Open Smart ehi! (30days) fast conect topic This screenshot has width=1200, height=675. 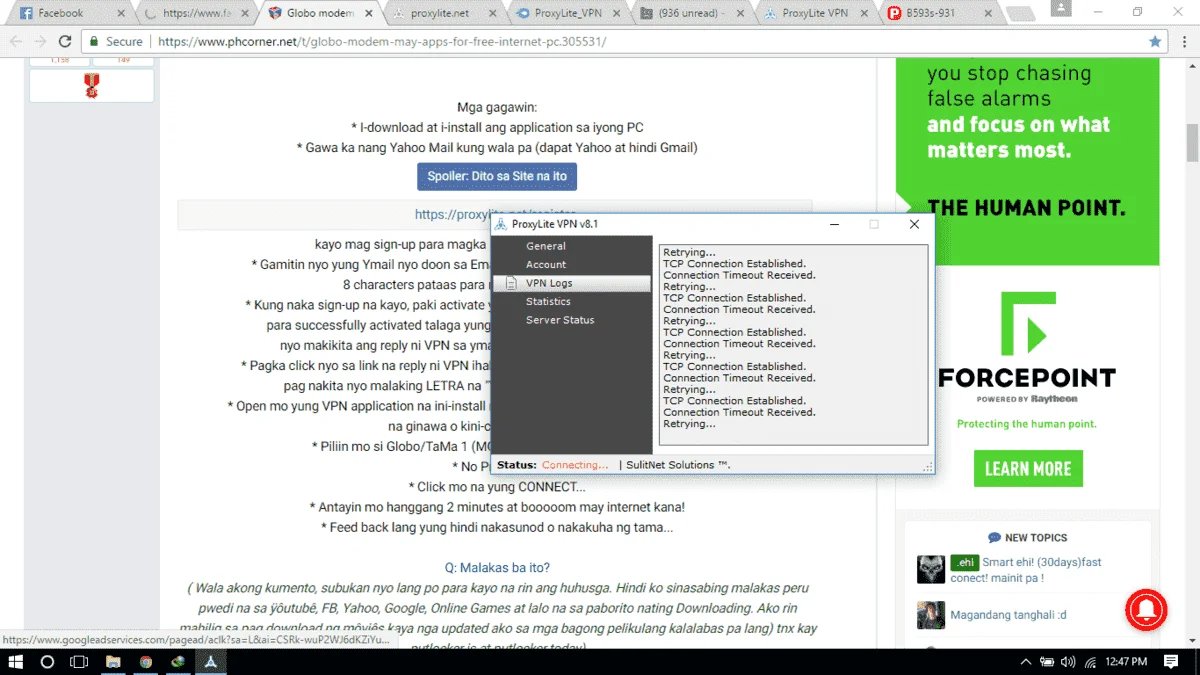click(x=1026, y=570)
